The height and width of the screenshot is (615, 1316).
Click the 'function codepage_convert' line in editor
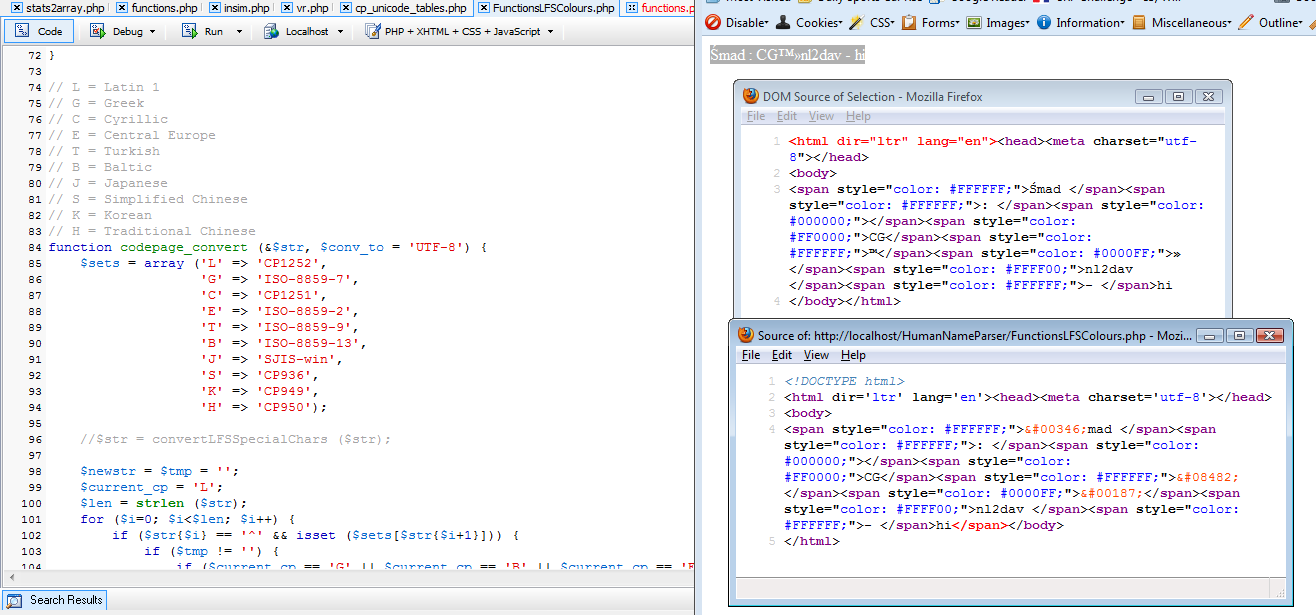pos(267,247)
